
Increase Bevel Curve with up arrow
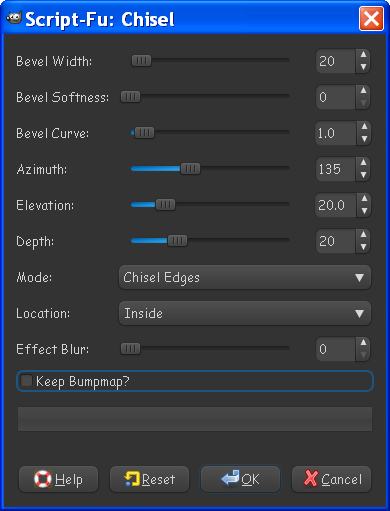tap(364, 127)
